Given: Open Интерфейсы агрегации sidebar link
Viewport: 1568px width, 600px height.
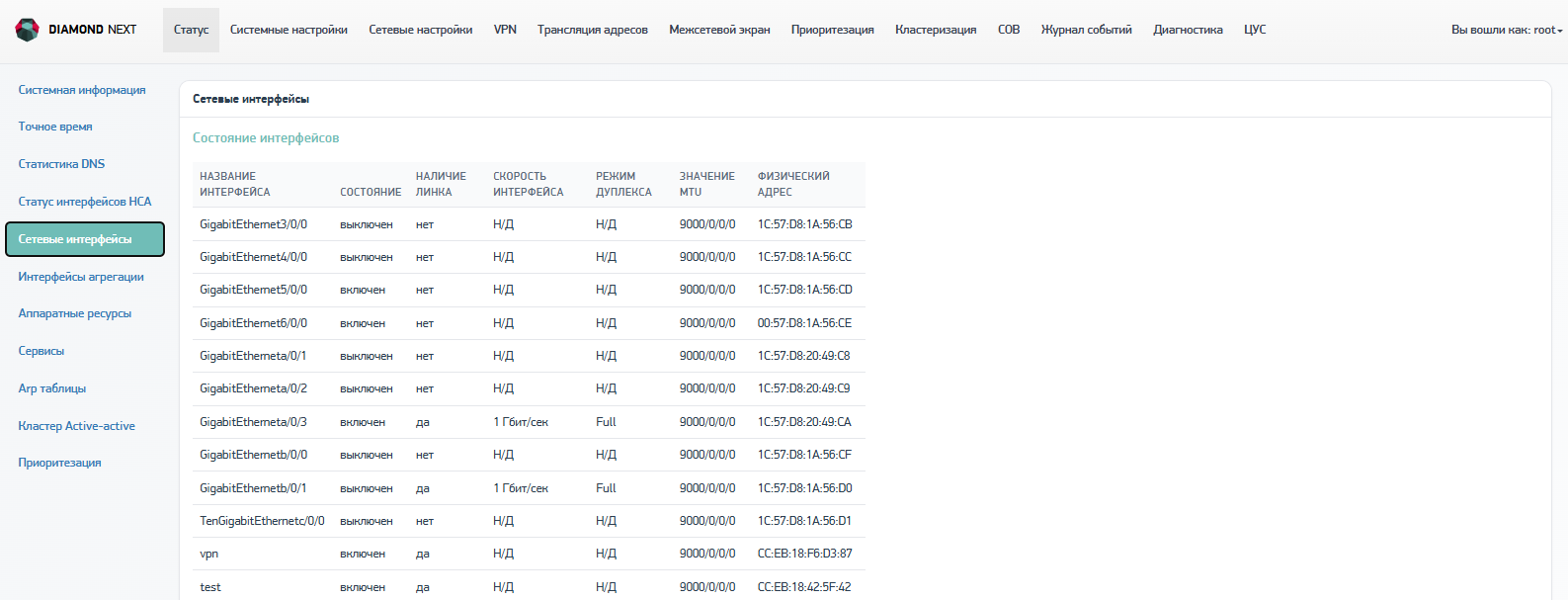Looking at the screenshot, I should [x=81, y=277].
